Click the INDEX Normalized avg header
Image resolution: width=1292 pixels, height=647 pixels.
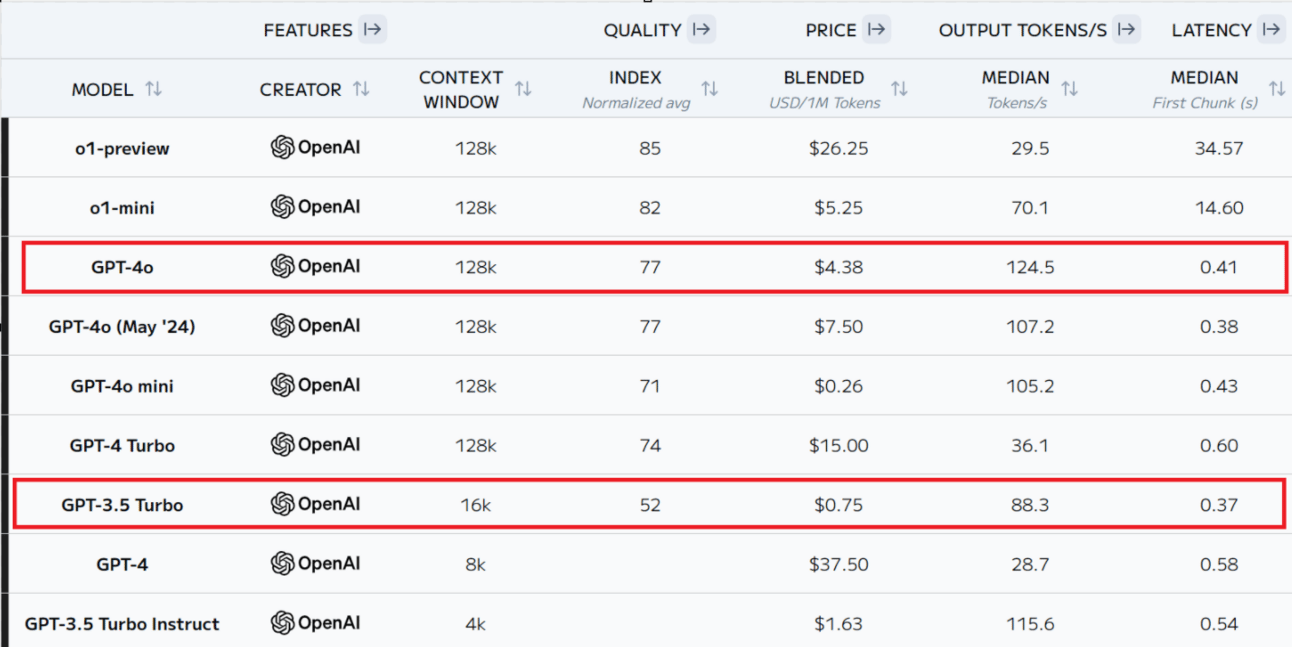tap(636, 89)
